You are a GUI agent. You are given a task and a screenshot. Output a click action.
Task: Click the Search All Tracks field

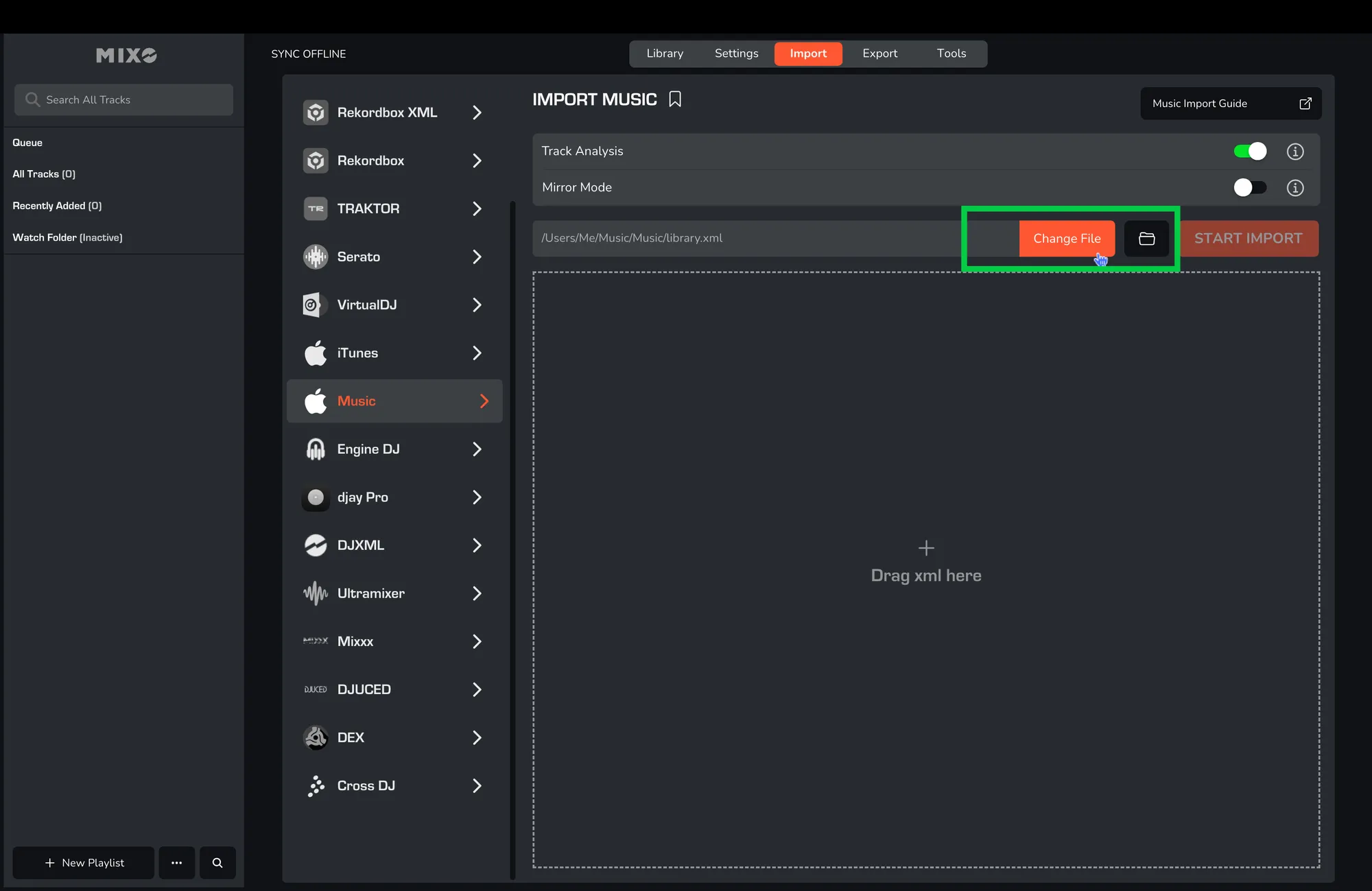click(x=123, y=100)
